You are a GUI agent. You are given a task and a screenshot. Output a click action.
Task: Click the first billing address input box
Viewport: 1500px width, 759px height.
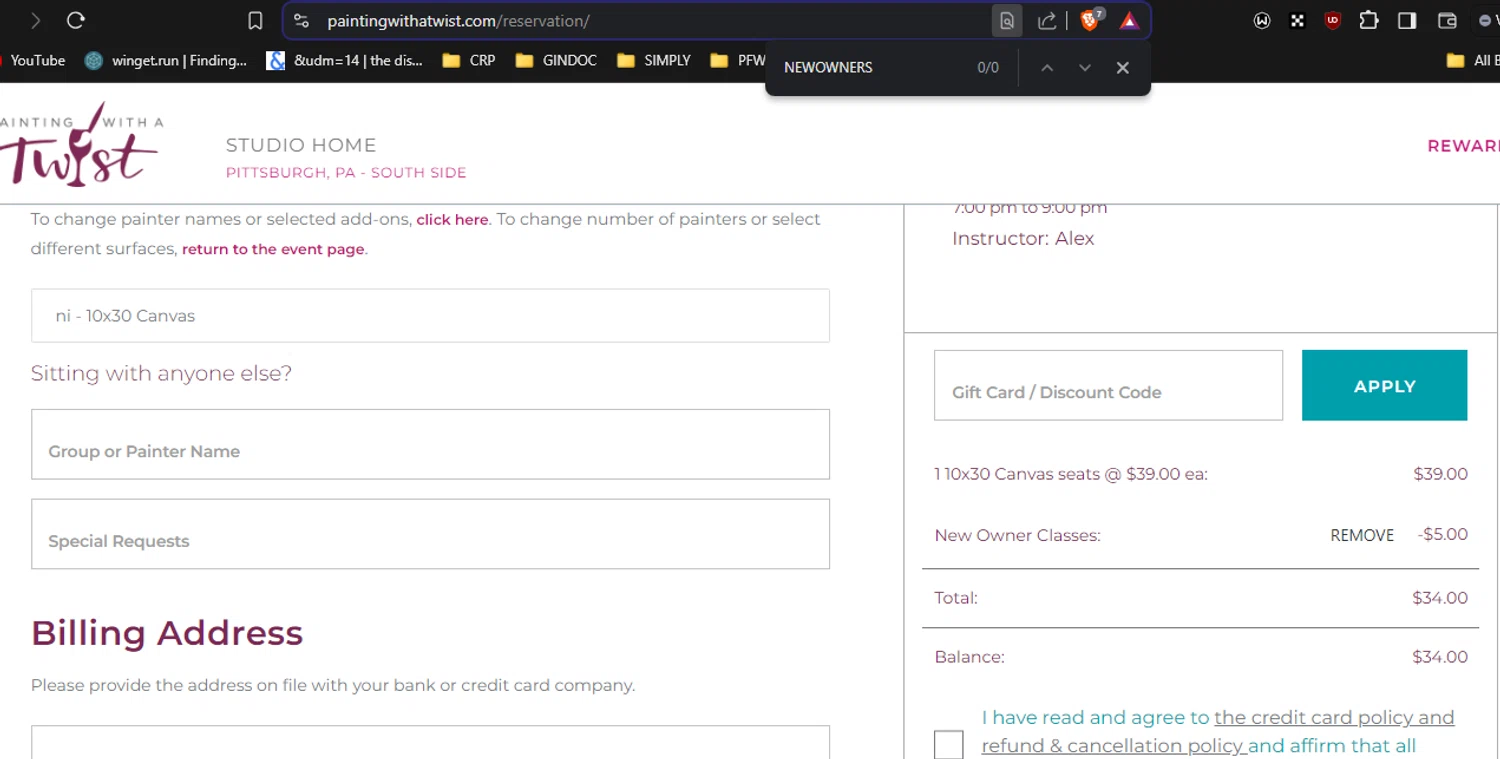[x=430, y=742]
